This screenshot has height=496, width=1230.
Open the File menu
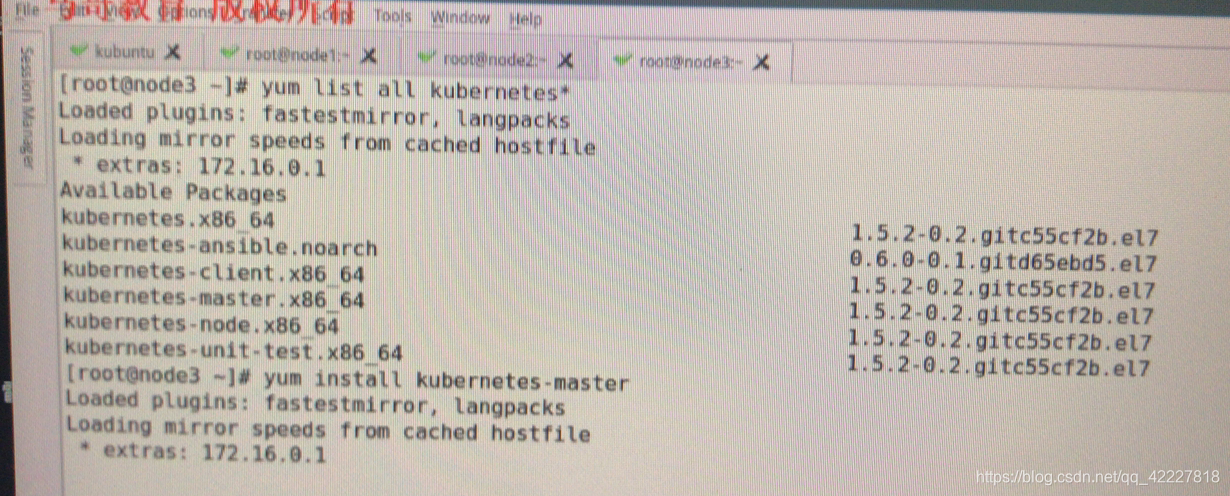(x=27, y=10)
